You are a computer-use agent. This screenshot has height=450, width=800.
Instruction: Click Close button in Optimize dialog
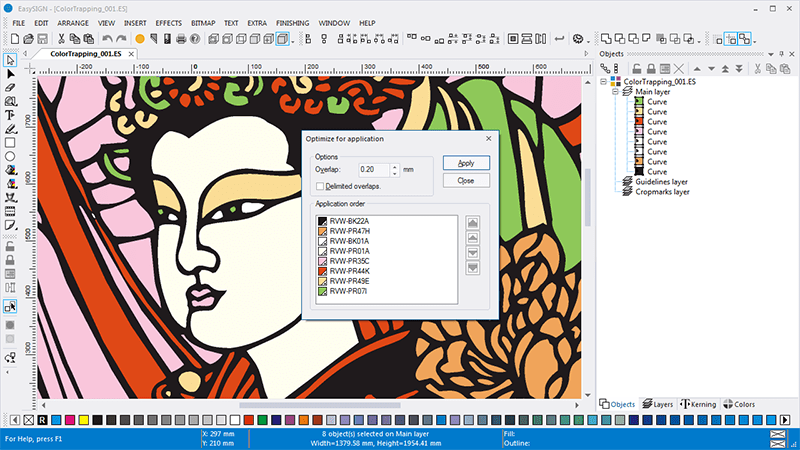pos(465,181)
